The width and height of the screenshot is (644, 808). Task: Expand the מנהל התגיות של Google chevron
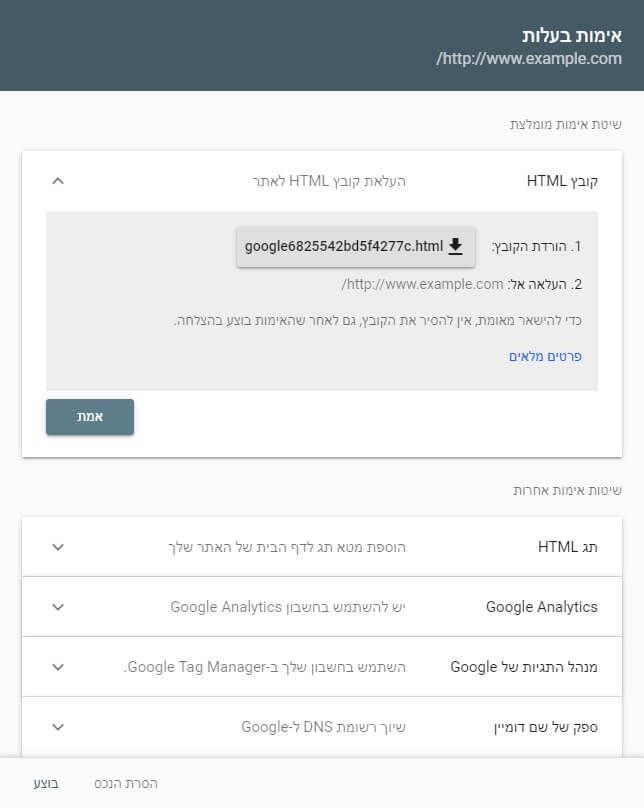click(x=58, y=667)
